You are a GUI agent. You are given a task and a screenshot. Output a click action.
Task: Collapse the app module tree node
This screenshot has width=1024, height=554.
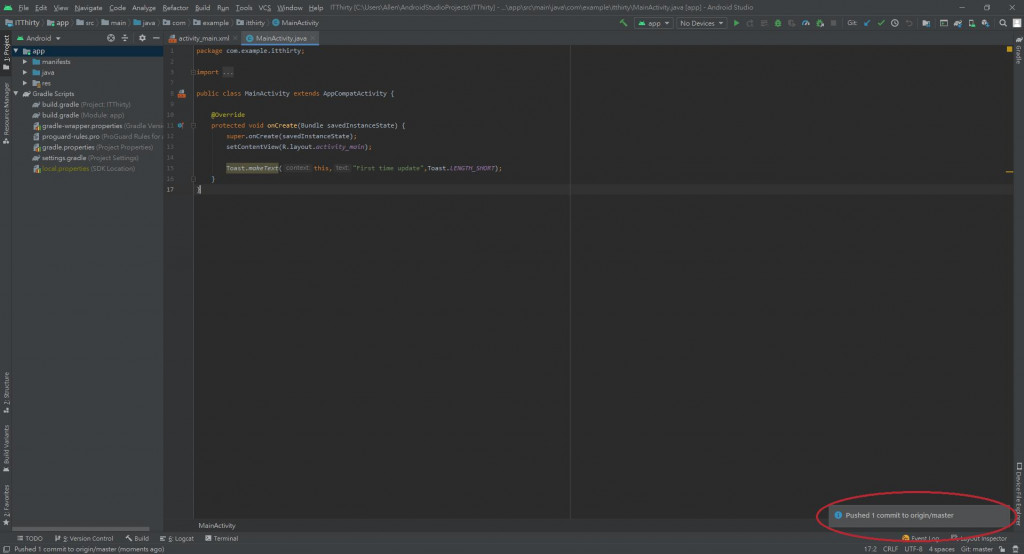pyautogui.click(x=16, y=51)
